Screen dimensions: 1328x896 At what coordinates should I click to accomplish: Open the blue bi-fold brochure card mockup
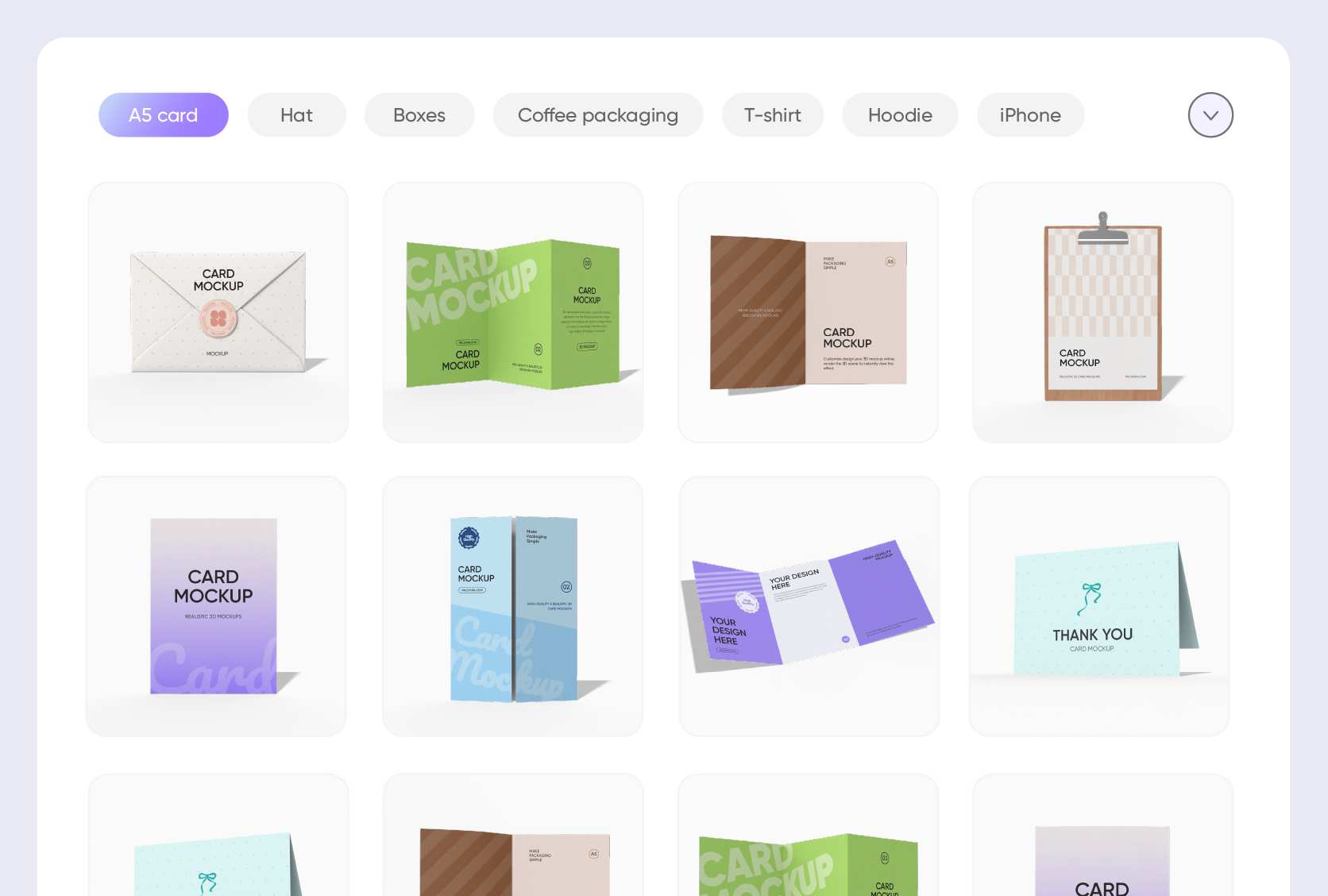(x=512, y=606)
